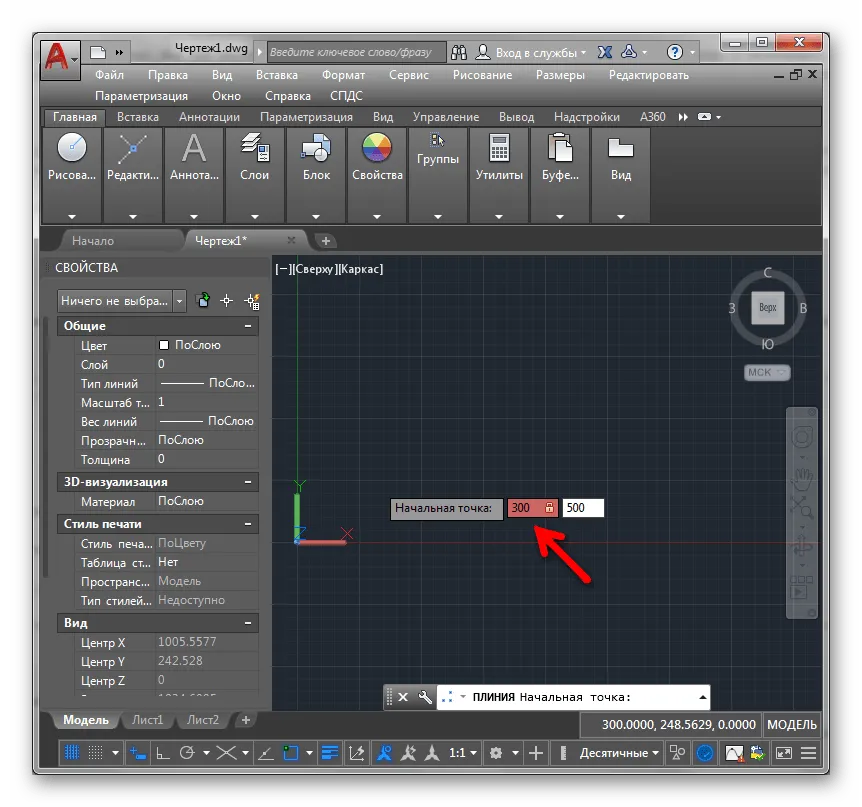
Task: Click the search keyword input field
Action: pos(357,52)
